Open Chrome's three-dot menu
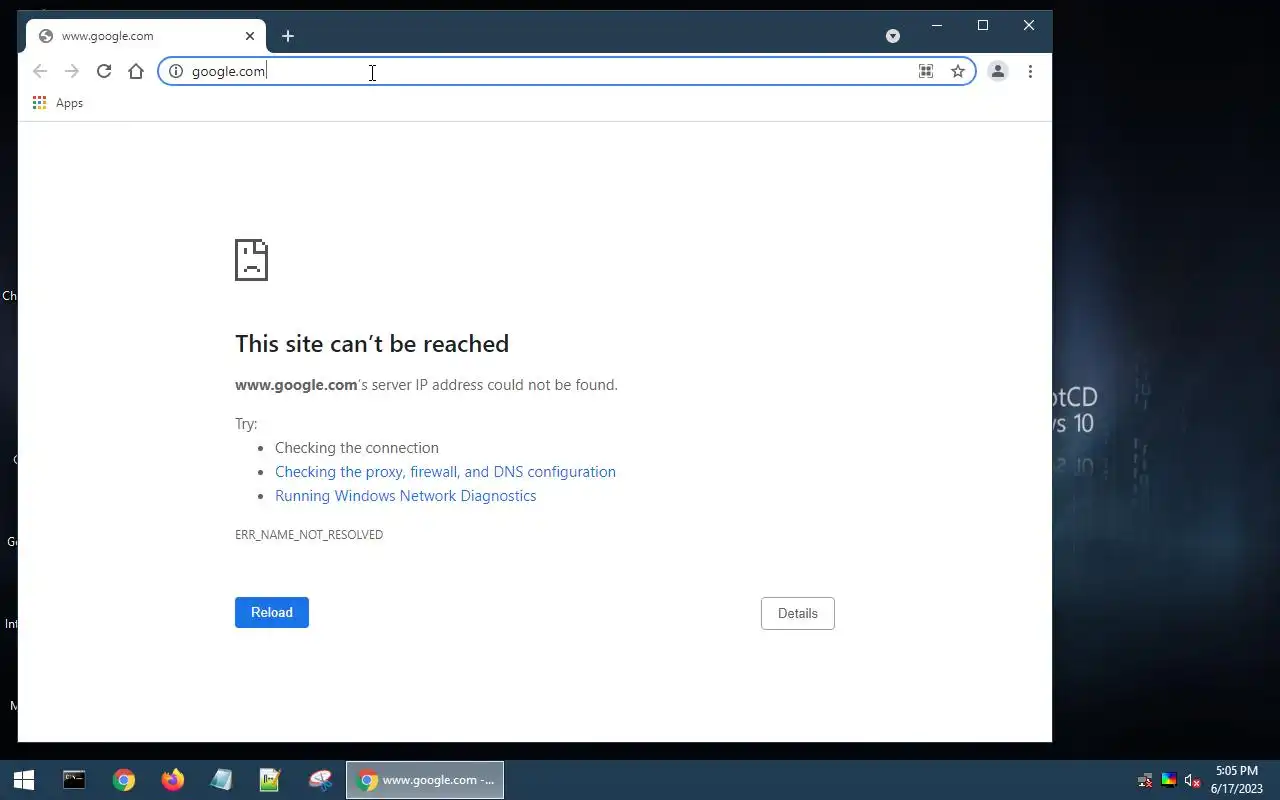The height and width of the screenshot is (800, 1280). 1030,71
